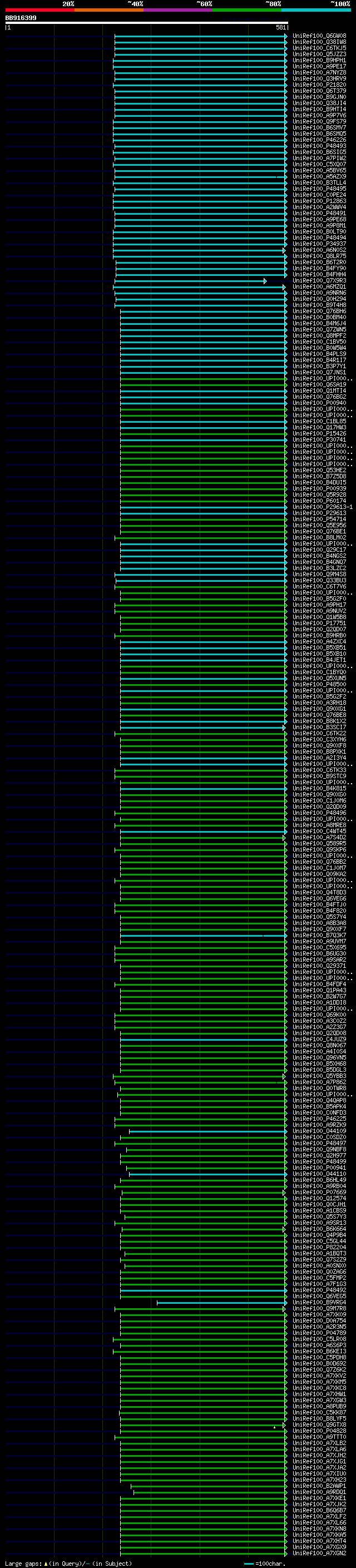Select label UniRef100_P48492
This screenshot has height=1568, width=356.
[x=319, y=1290]
